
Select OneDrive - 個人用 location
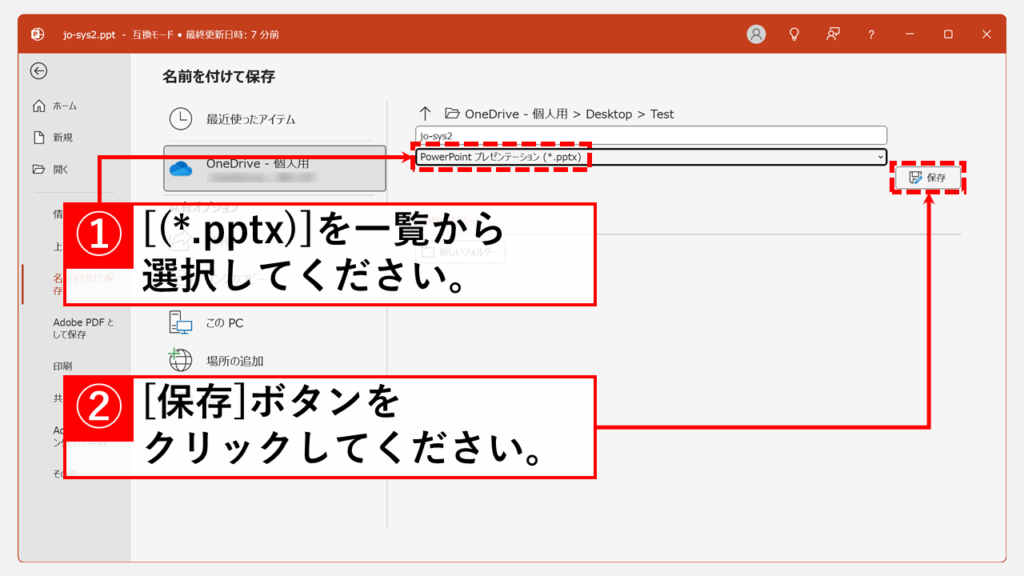click(274, 168)
